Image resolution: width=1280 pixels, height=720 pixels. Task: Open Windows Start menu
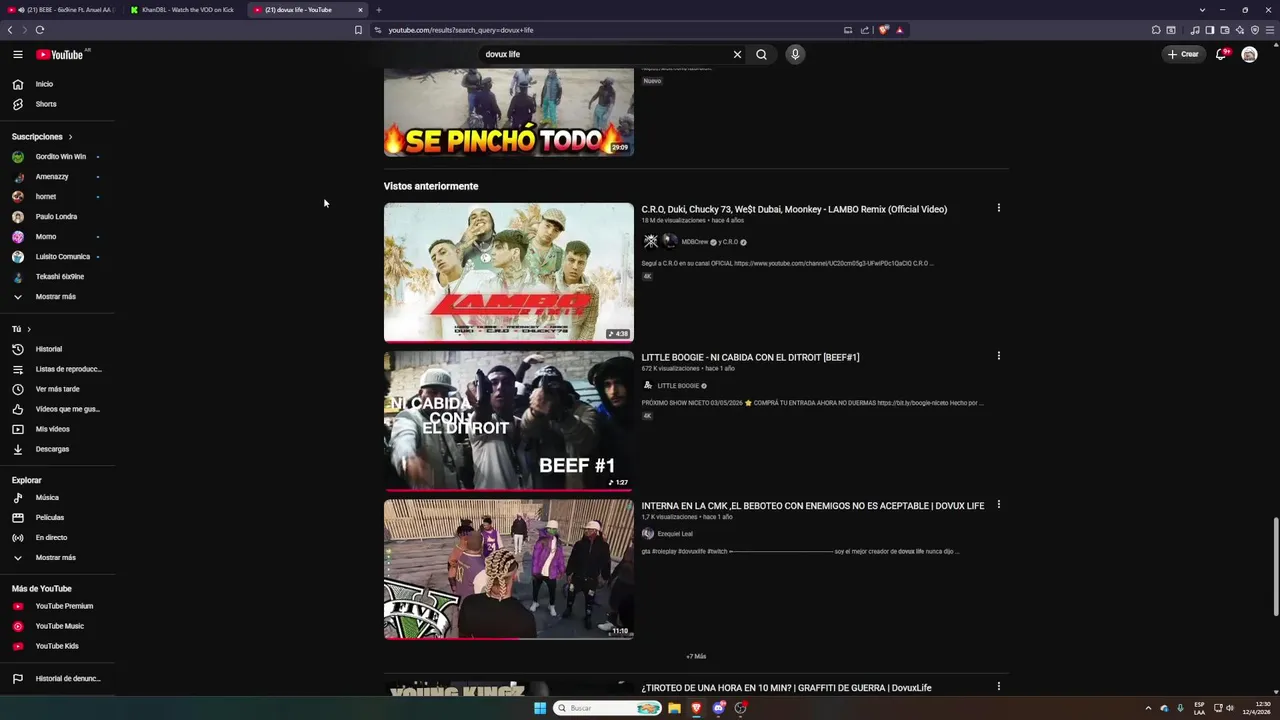540,708
